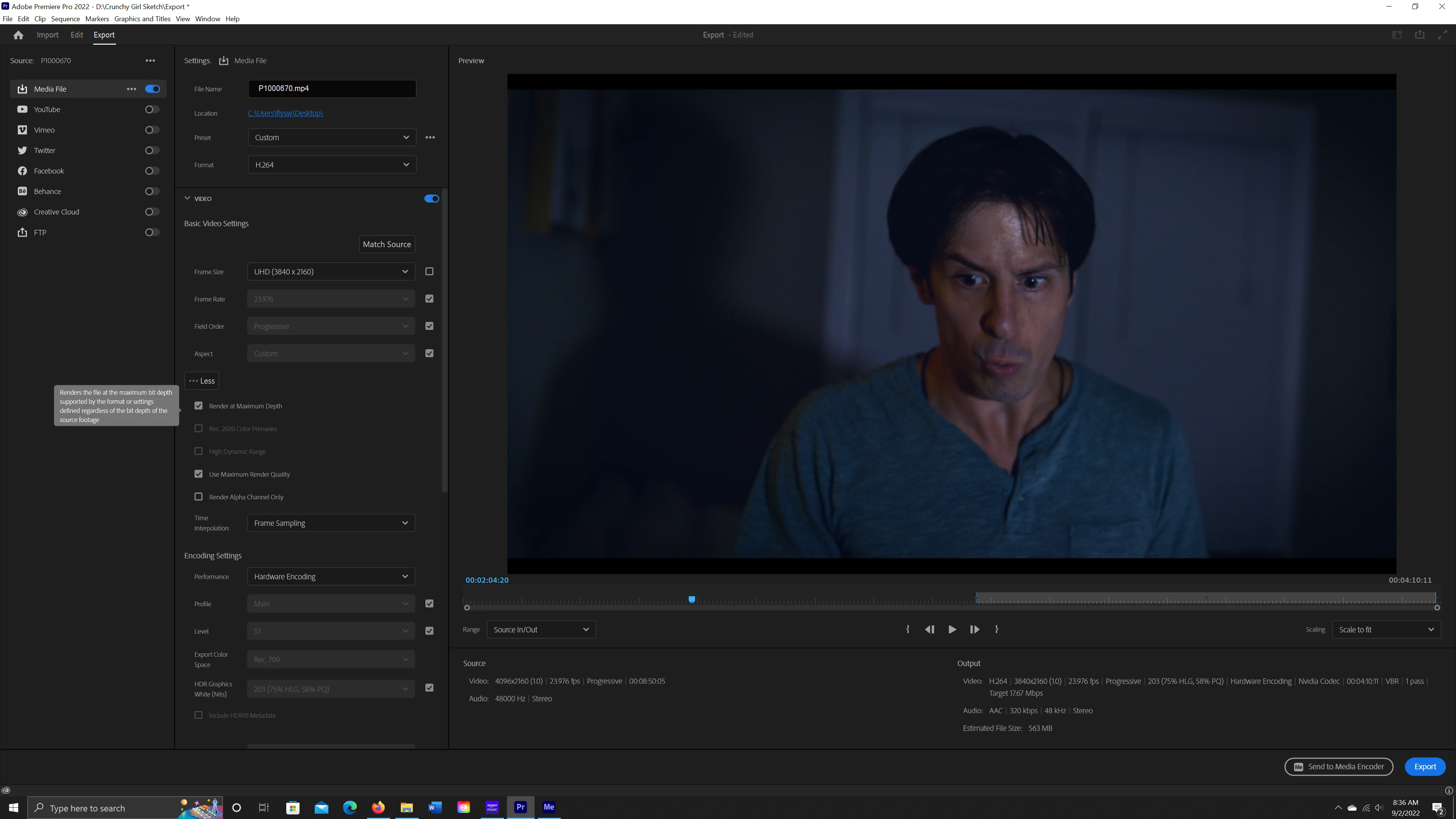The image size is (1456, 819).
Task: Click the Match Source button
Action: (x=387, y=244)
